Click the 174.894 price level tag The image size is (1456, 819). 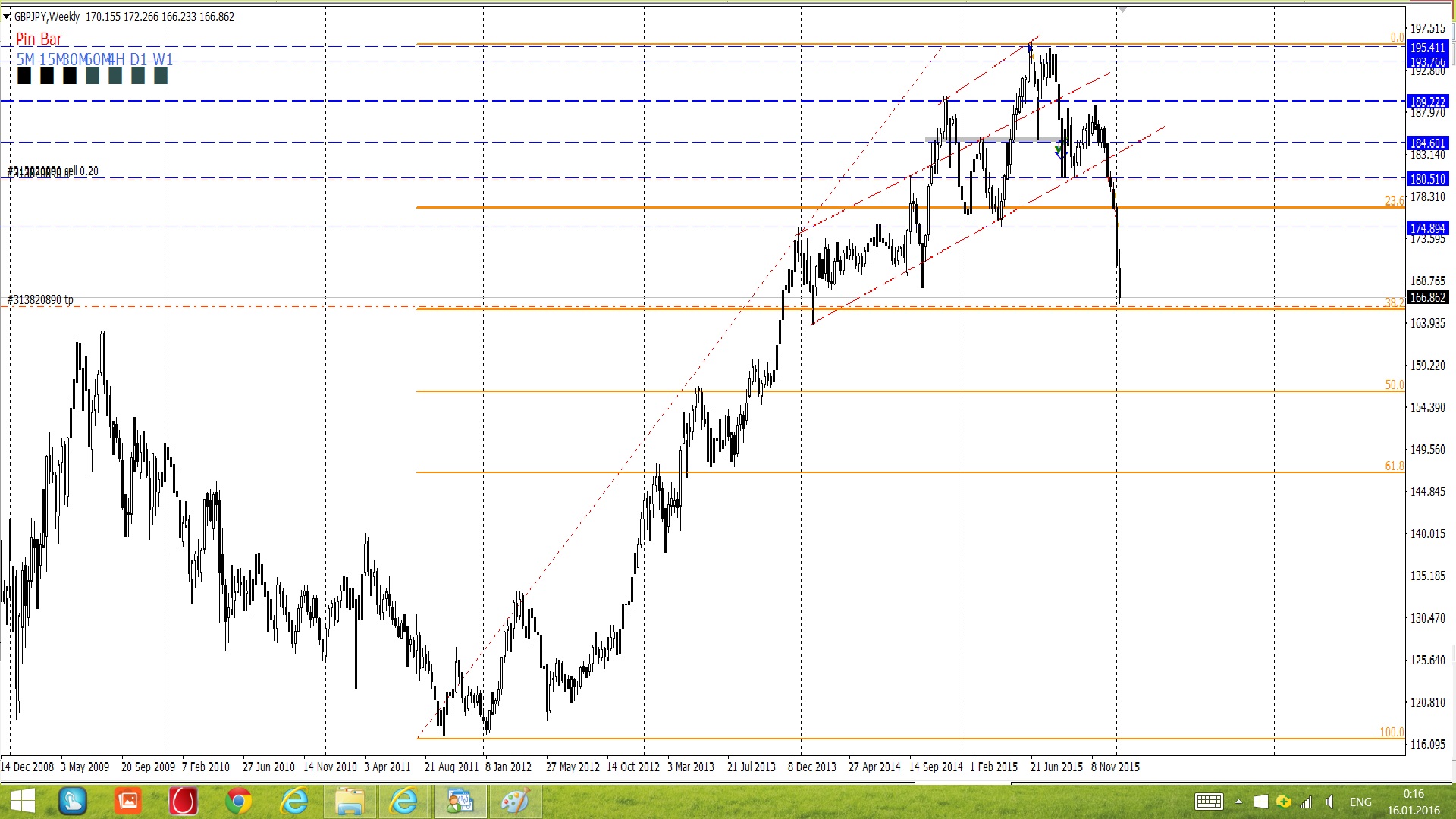pyautogui.click(x=1427, y=228)
